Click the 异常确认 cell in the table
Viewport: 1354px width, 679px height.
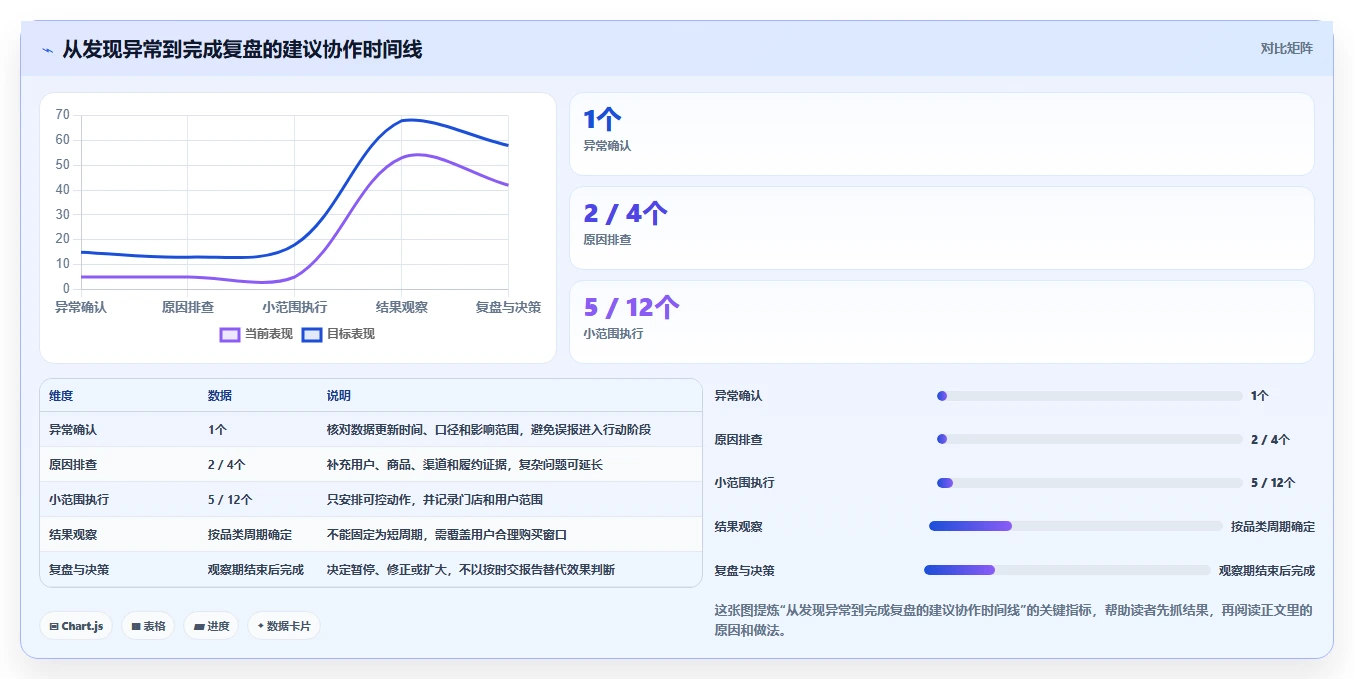pos(73,430)
